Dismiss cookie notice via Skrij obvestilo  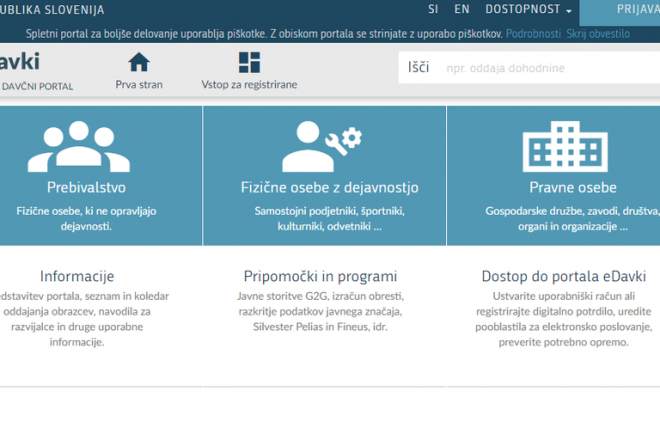click(x=598, y=33)
